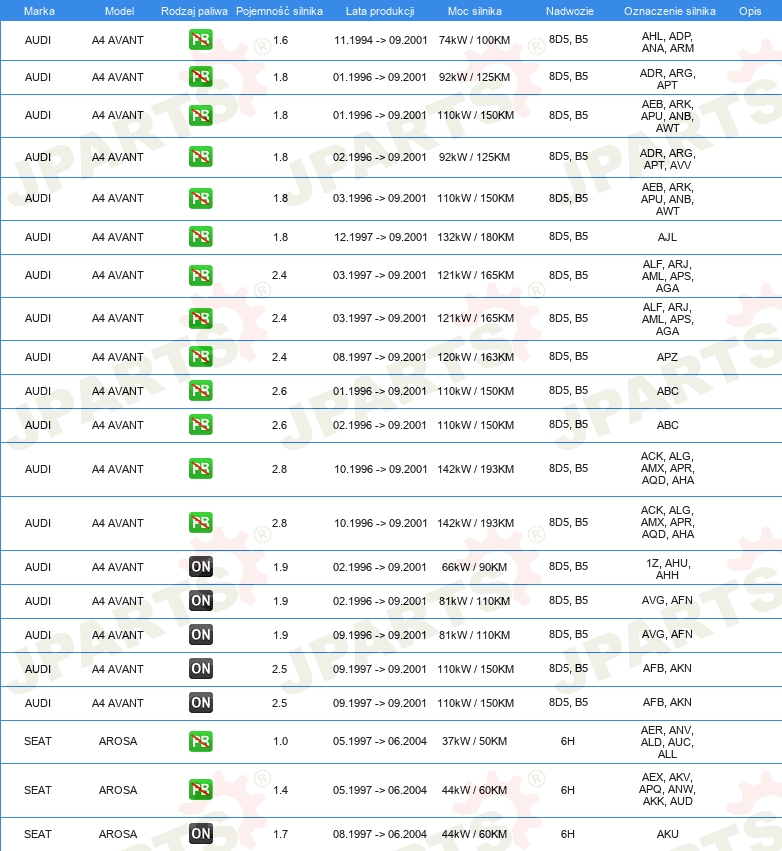Select the '132kW / 180KM' power cell
Image resolution: width=782 pixels, height=851 pixels.
pos(475,237)
